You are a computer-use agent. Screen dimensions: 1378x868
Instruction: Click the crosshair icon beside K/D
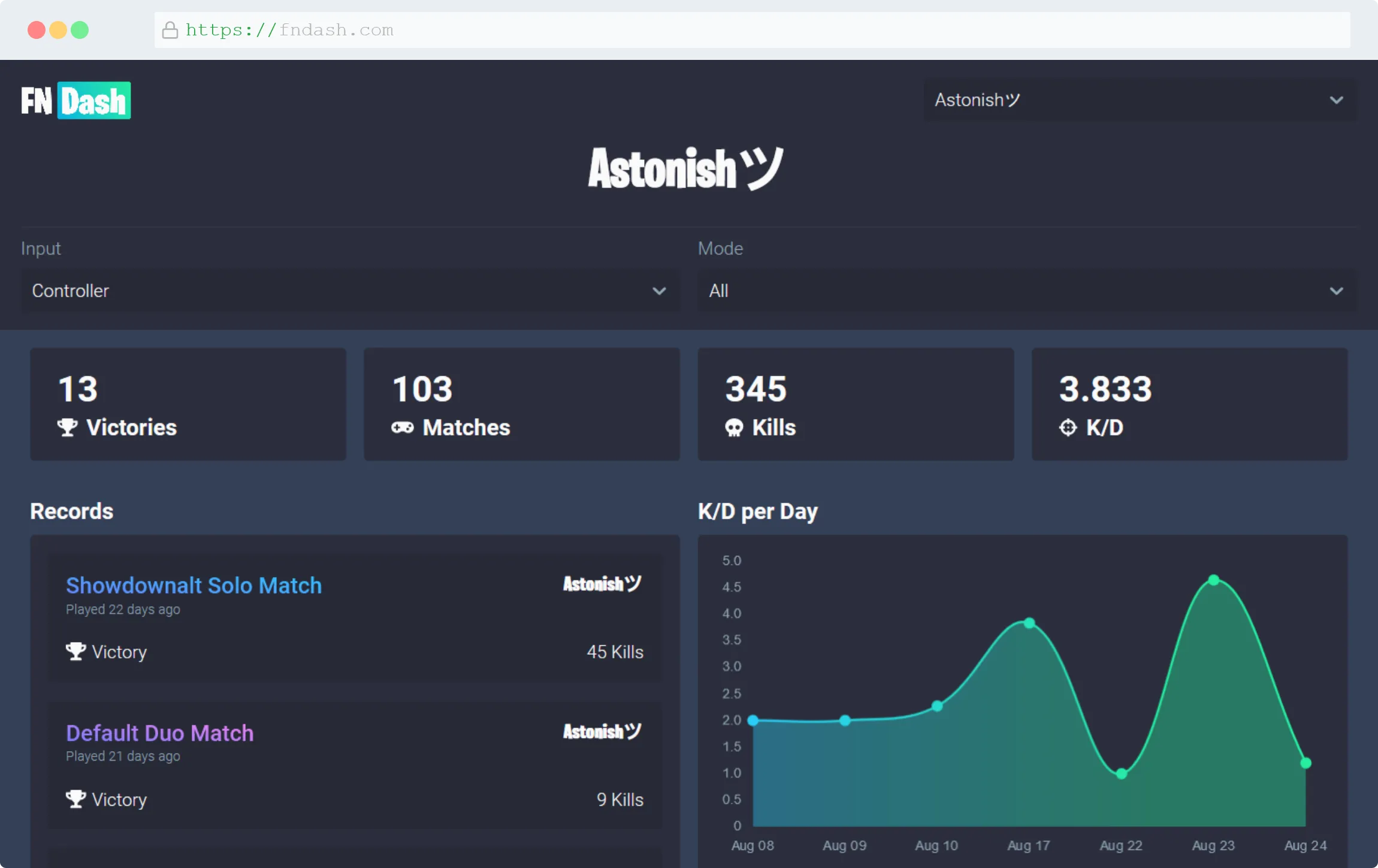tap(1068, 428)
